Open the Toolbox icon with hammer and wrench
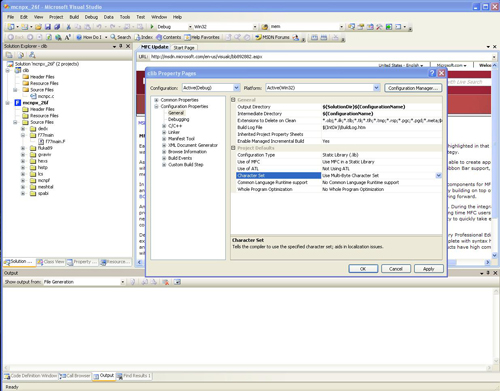The image size is (500, 391). pos(379,27)
